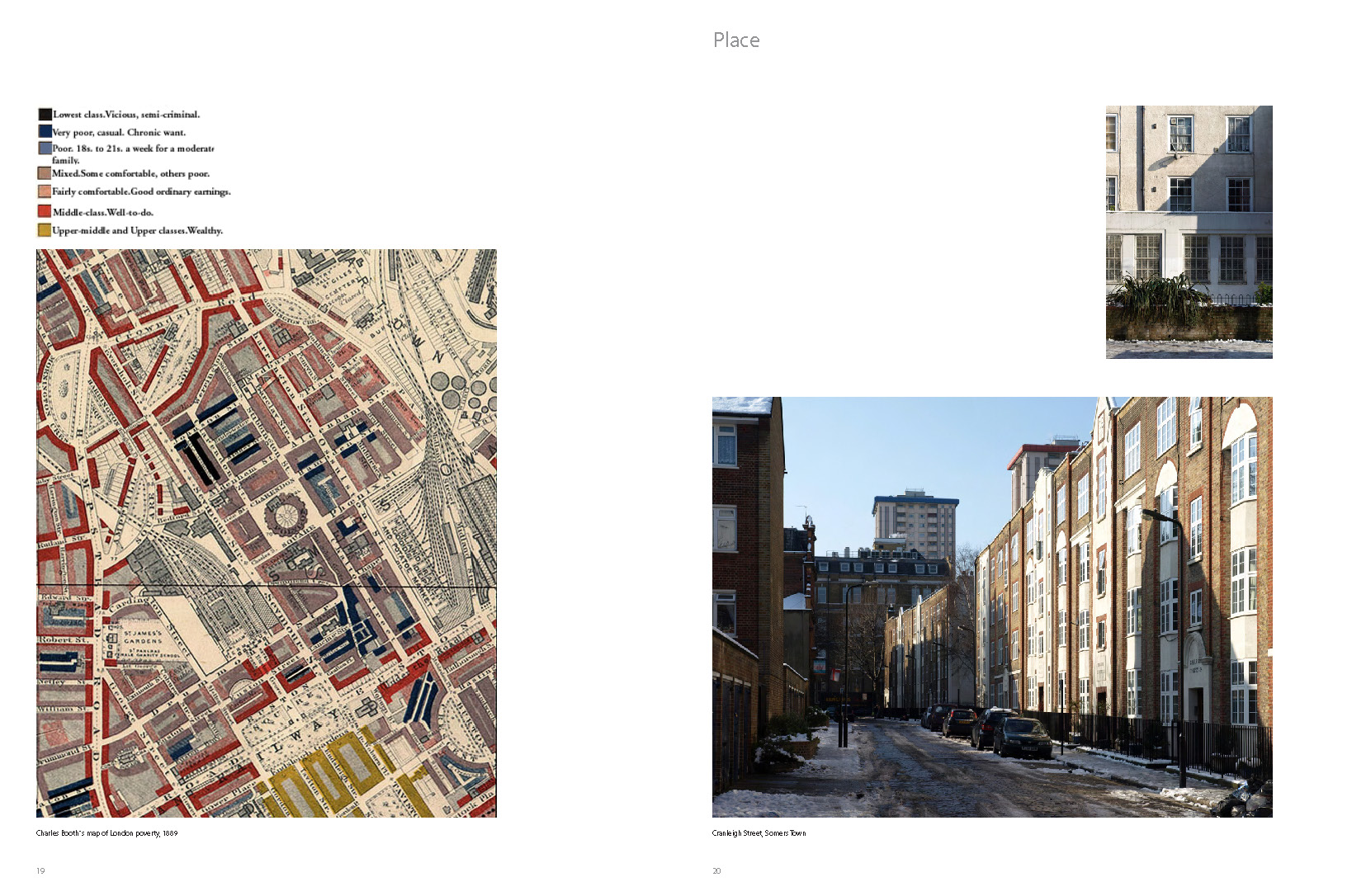Image resolution: width=1352 pixels, height=896 pixels.
Task: Select the 'Mixed' legend color swatch
Action: pos(45,173)
